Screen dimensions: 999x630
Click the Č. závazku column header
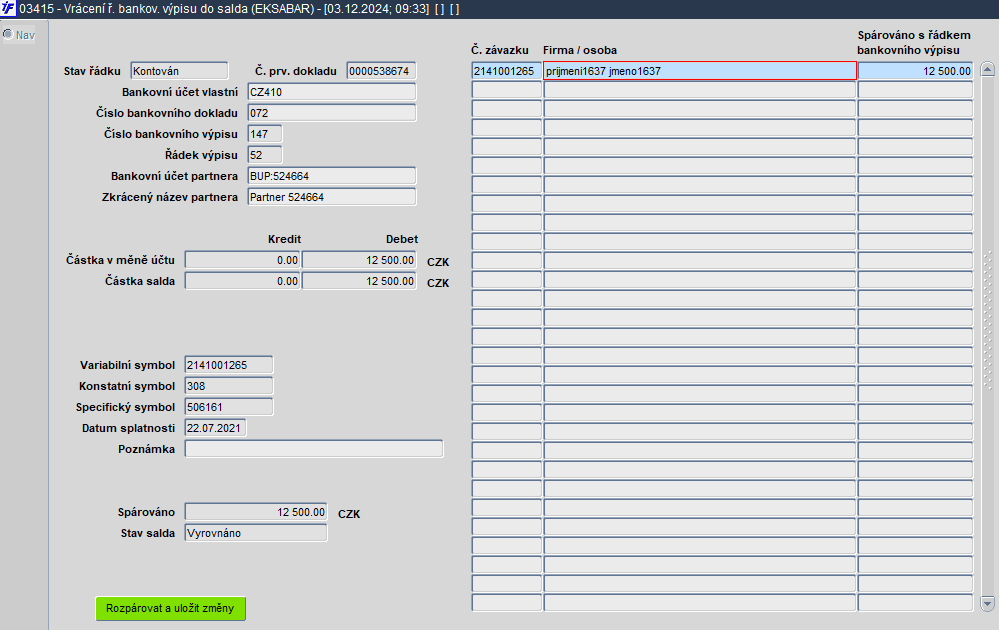point(500,50)
